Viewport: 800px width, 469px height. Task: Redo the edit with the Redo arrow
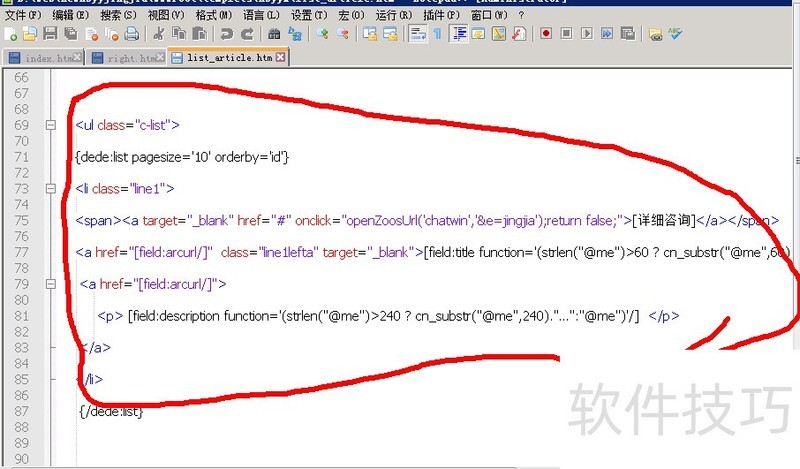247,34
